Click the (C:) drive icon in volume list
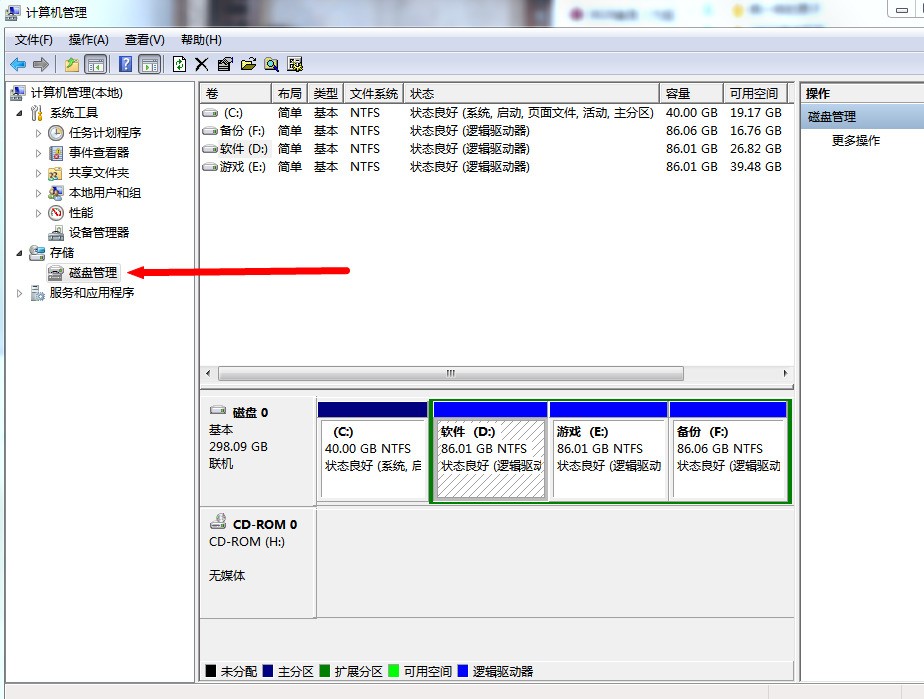Viewport: 924px width, 699px height. click(x=210, y=113)
